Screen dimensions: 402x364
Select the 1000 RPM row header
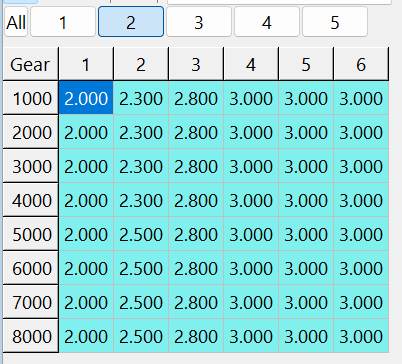point(30,98)
